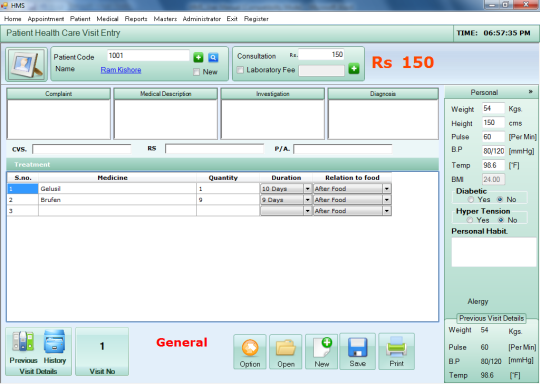Click the empty medicine cell in row 3
Viewport: 540px width, 384px height.
pos(117,211)
